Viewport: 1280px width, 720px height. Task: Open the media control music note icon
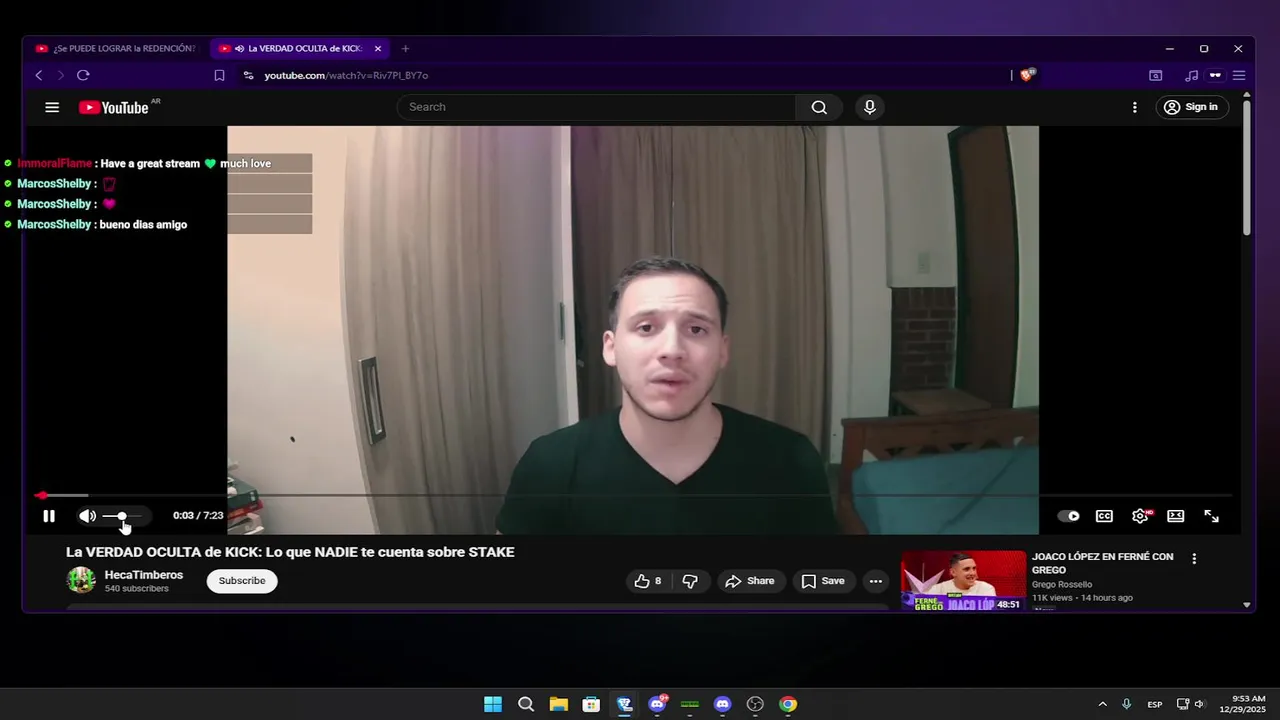1191,75
